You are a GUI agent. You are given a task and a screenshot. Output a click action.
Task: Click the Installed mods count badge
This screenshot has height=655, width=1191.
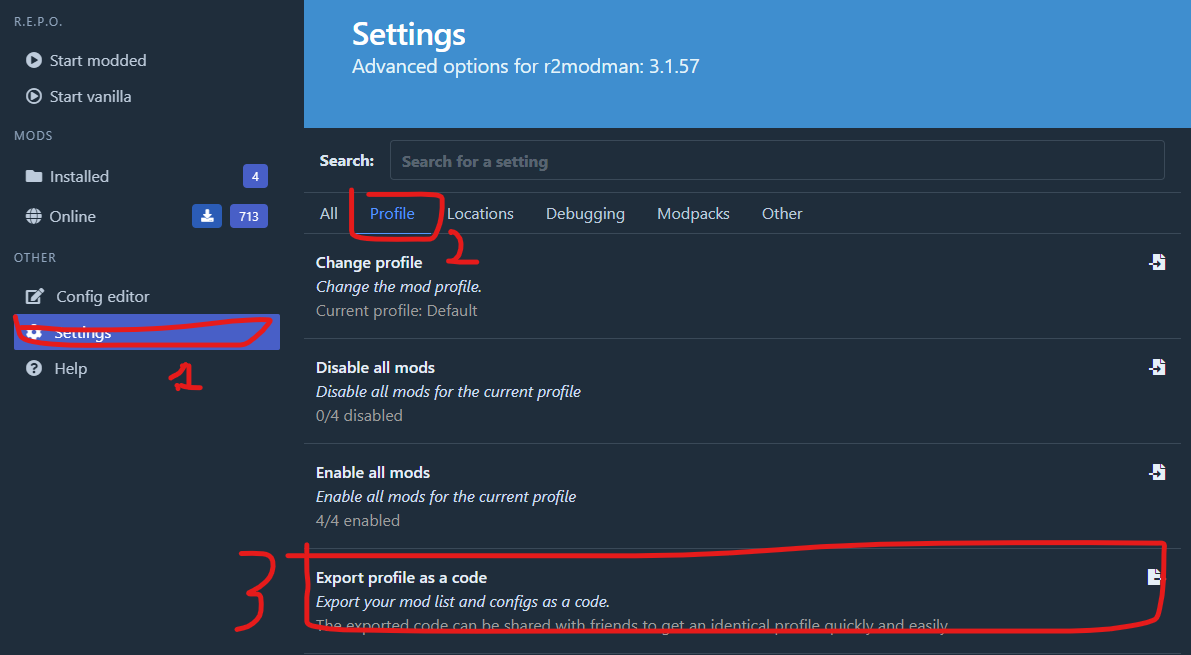(x=255, y=177)
